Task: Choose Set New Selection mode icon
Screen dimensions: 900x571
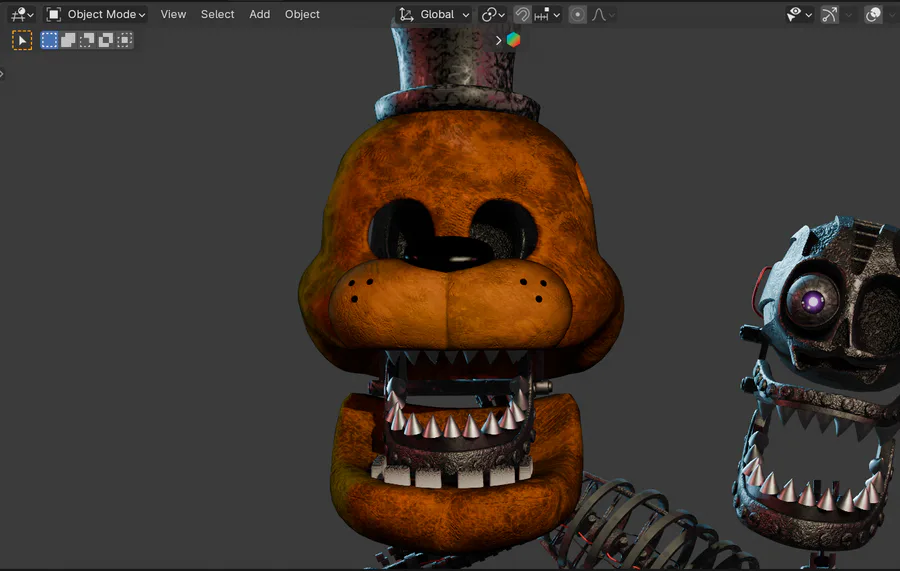Action: pyautogui.click(x=49, y=40)
